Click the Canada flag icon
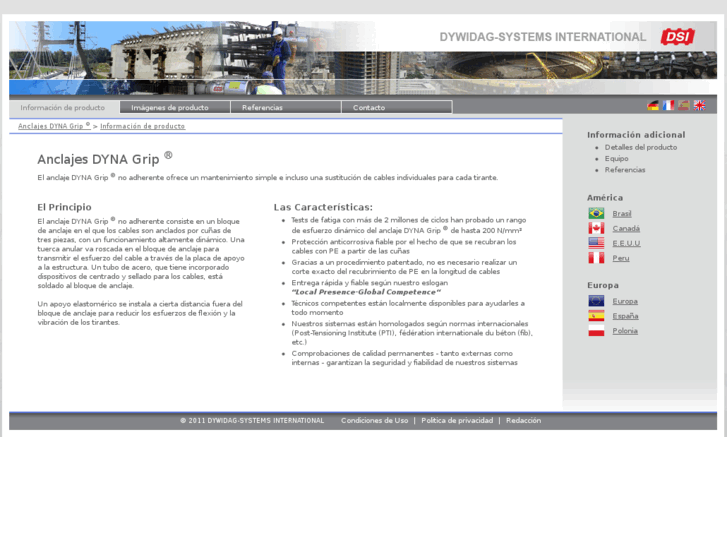 pos(596,228)
